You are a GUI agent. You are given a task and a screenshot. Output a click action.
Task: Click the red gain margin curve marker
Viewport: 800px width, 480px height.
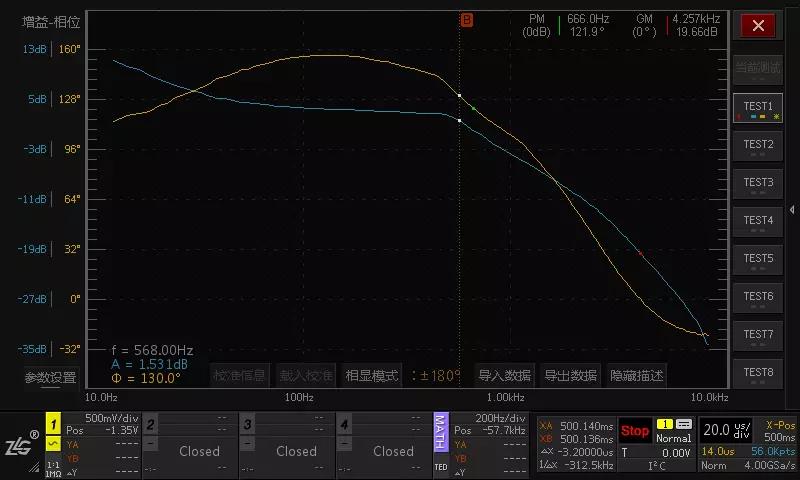pyautogui.click(x=641, y=253)
